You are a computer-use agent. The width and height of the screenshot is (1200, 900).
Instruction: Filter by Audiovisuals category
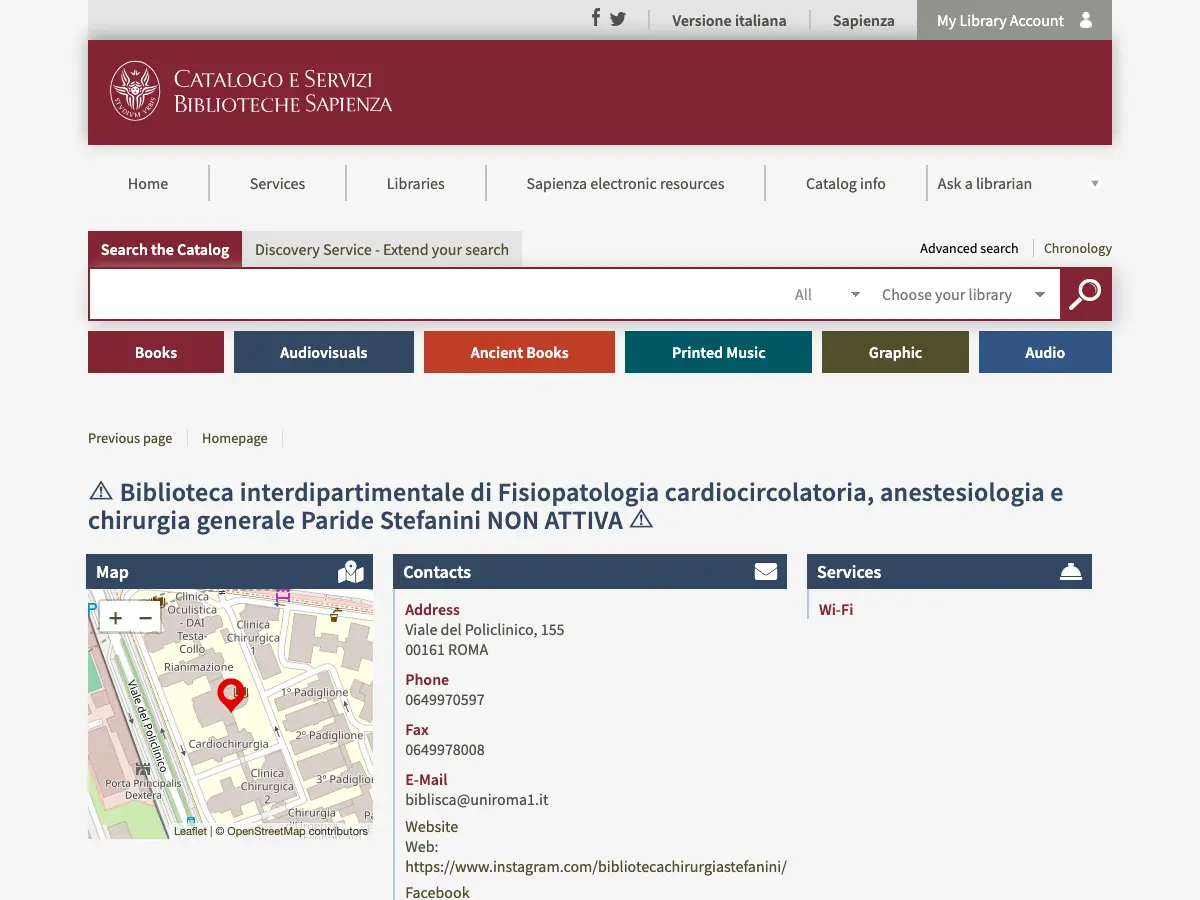(x=324, y=352)
